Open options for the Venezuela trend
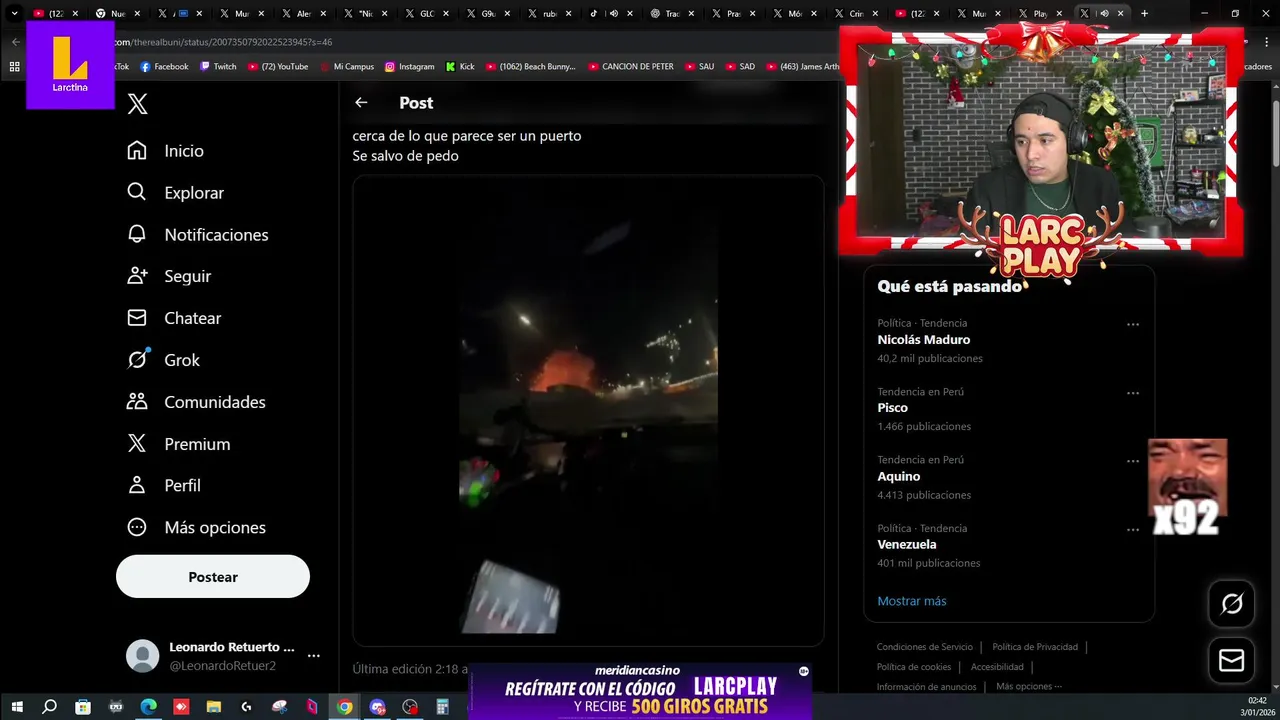This screenshot has height=720, width=1280. point(1133,530)
